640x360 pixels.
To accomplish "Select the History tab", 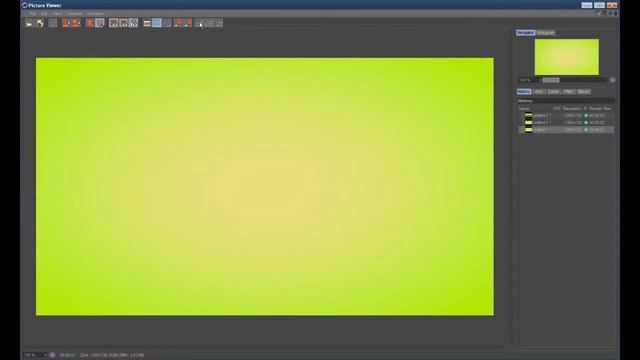I will tap(524, 91).
